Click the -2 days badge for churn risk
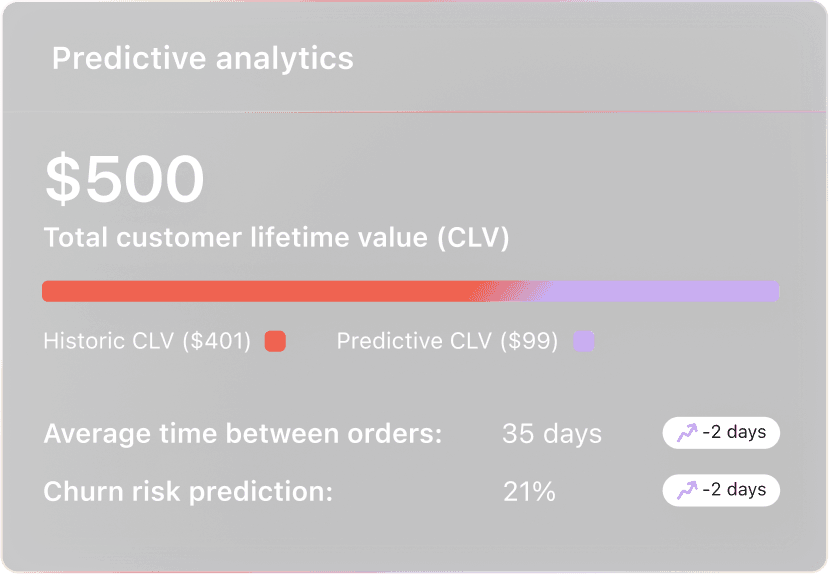829x574 pixels. [721, 490]
